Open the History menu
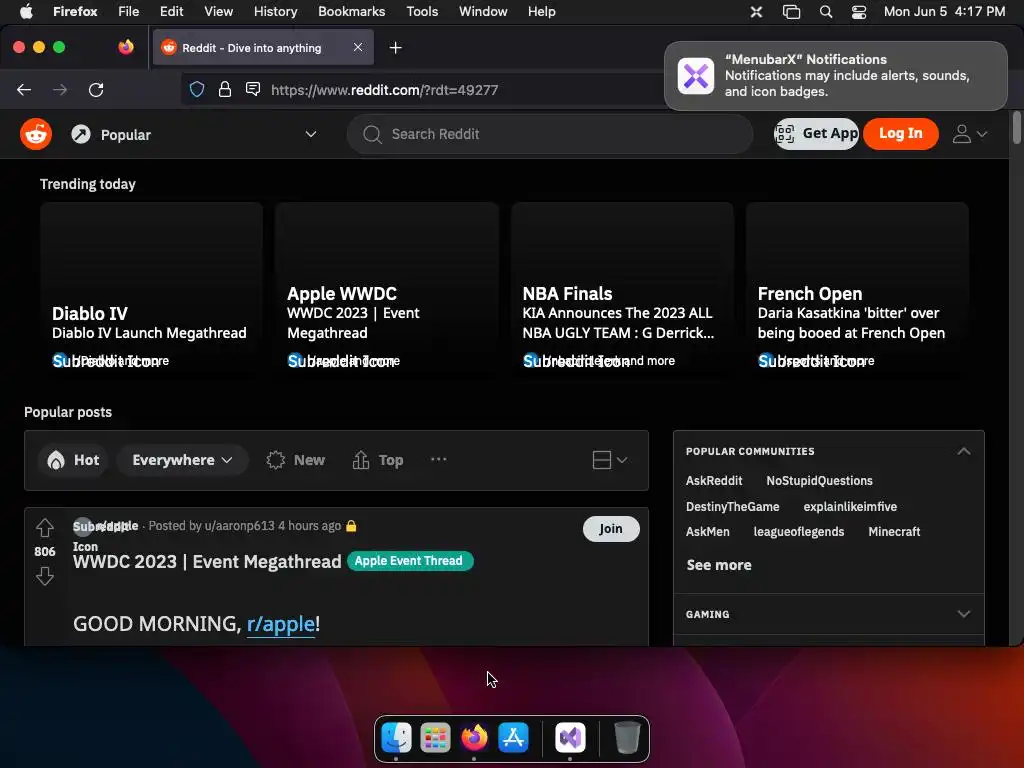 [275, 11]
